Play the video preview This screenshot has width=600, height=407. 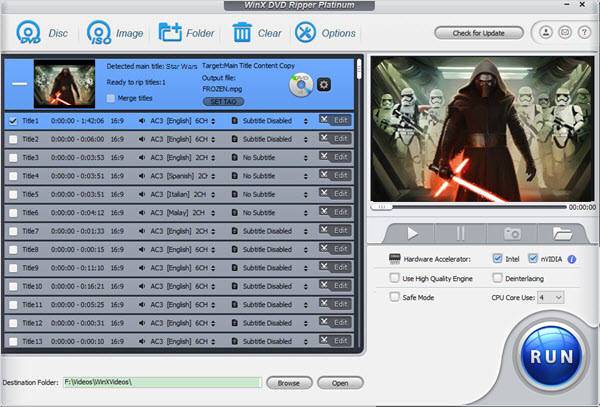(412, 233)
